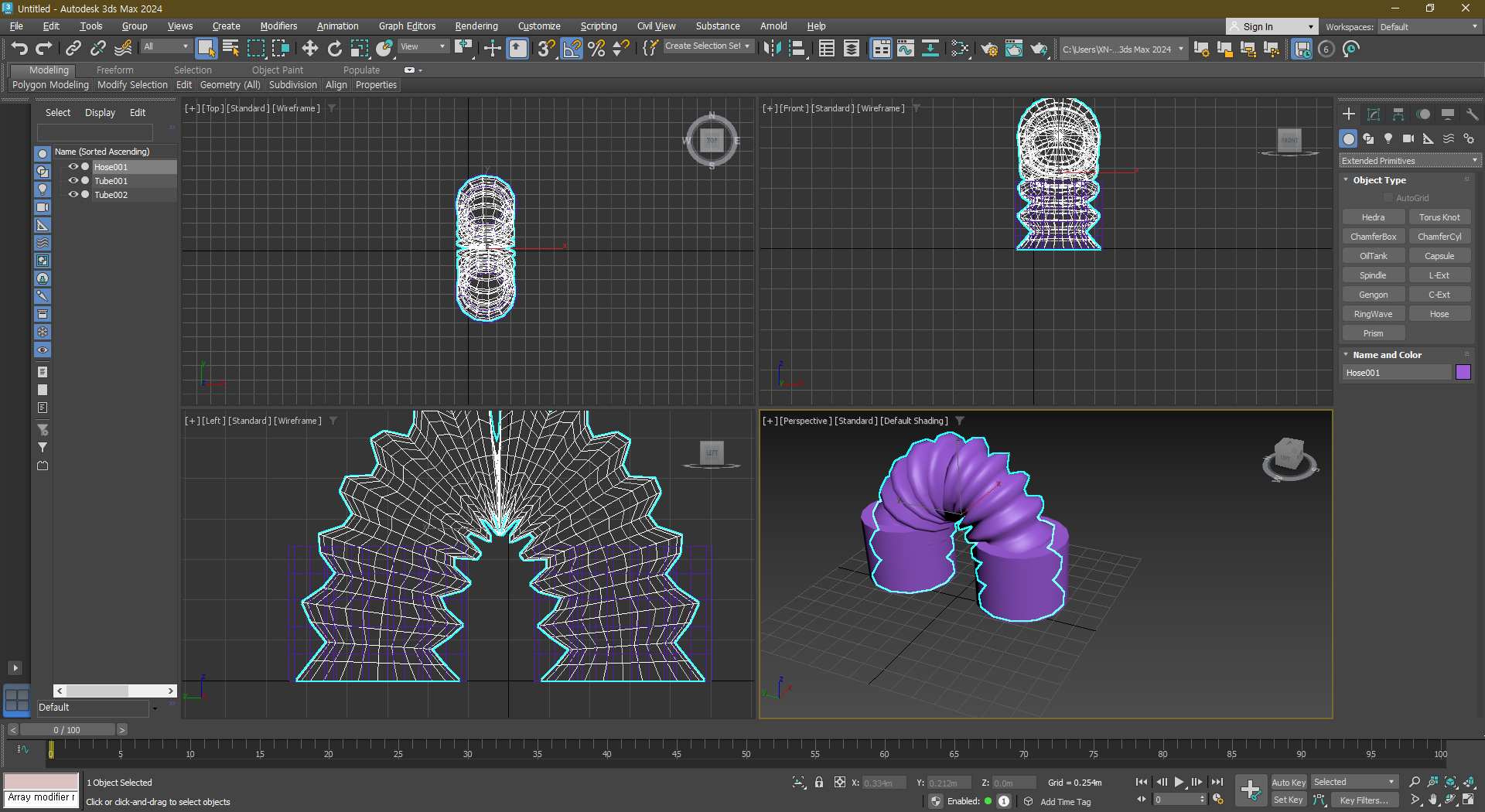Switch to the Hierarchy panel tab
The height and width of the screenshot is (812, 1485).
[x=1398, y=114]
